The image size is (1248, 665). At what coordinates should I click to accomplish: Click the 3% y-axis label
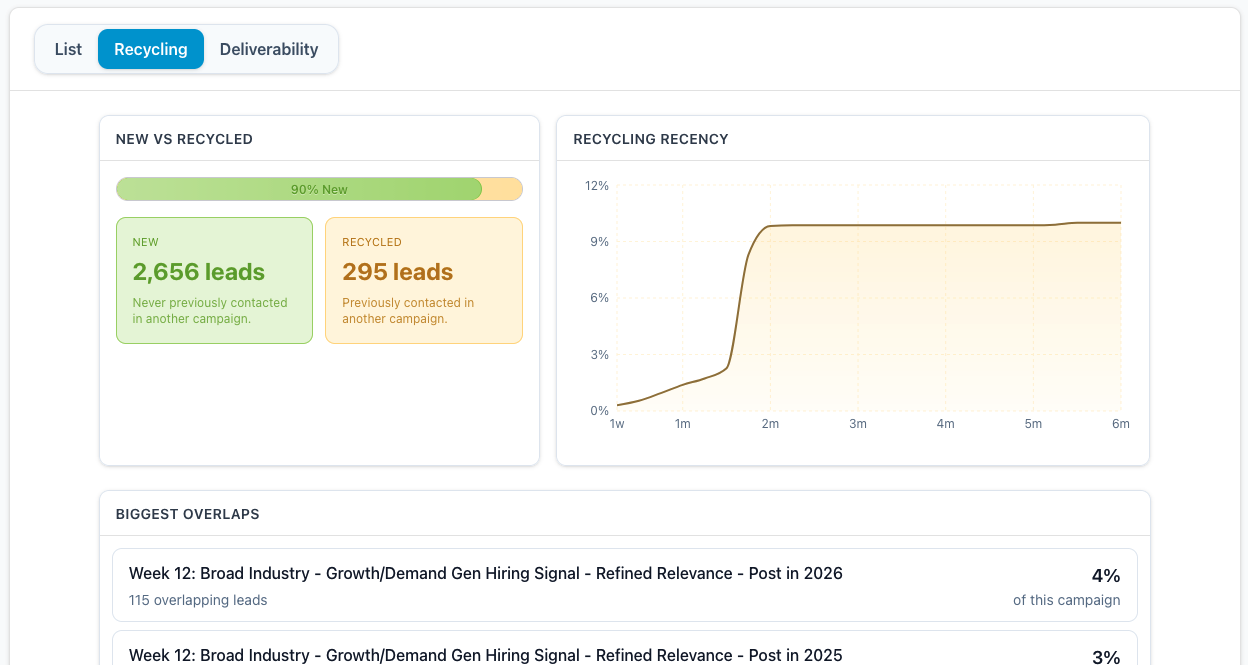600,355
